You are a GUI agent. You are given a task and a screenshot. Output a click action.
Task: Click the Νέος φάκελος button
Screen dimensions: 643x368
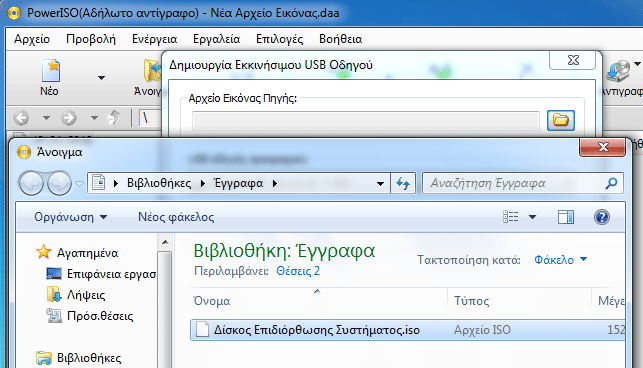(176, 217)
